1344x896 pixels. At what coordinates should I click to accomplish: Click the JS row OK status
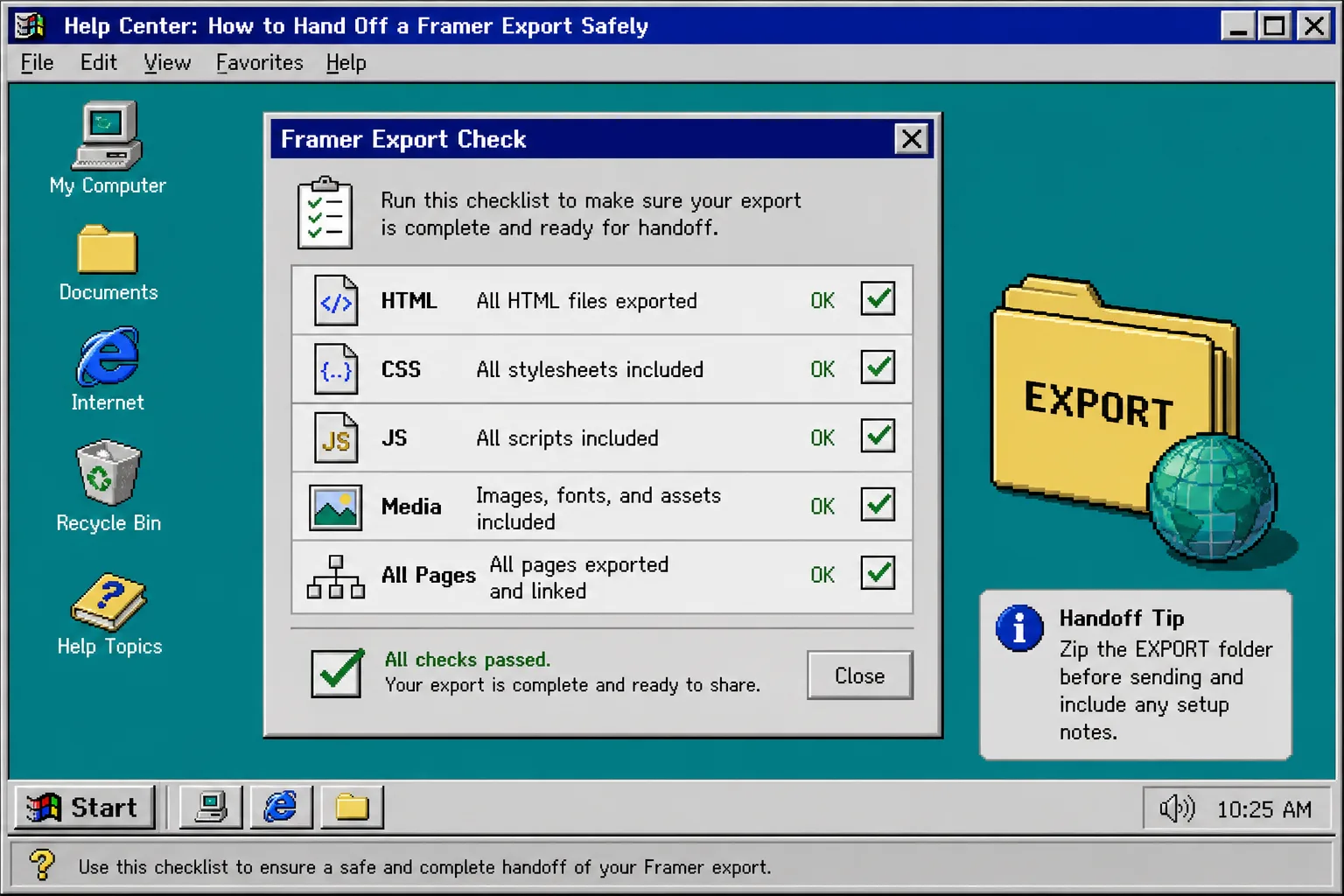coord(822,437)
